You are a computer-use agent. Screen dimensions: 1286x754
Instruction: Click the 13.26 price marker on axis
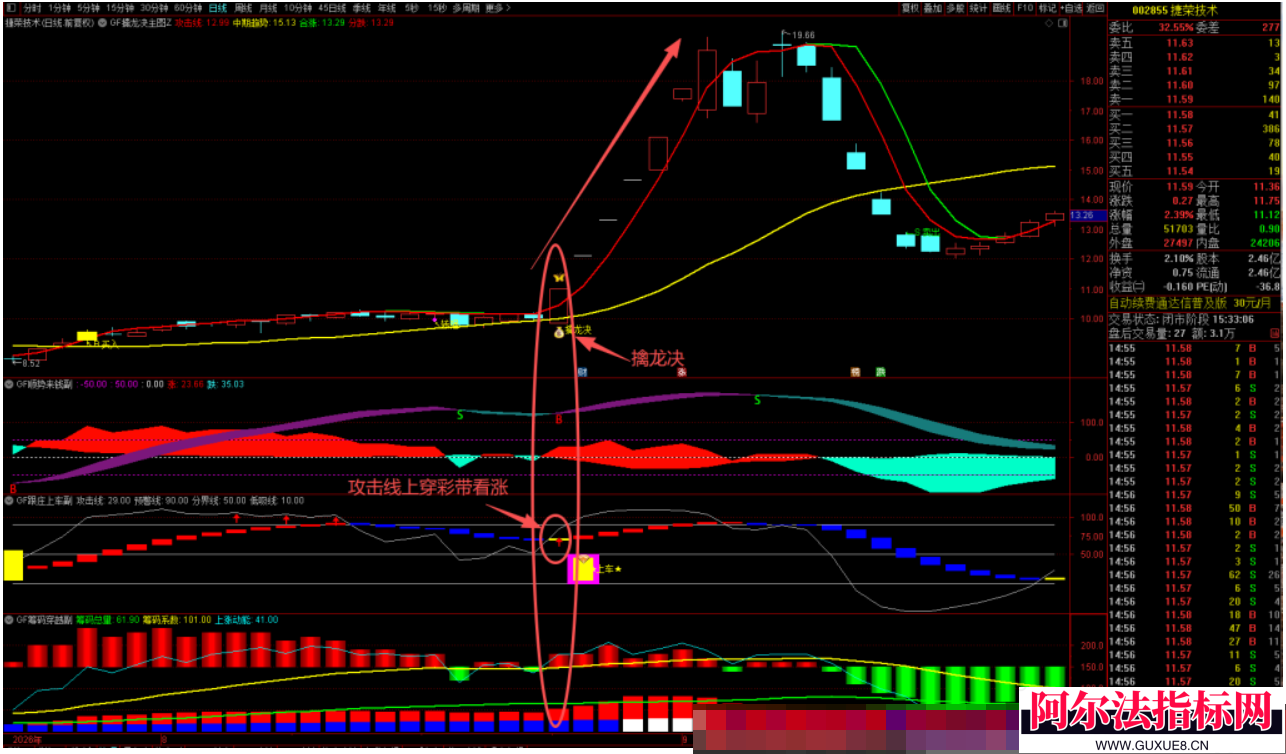[1082, 215]
